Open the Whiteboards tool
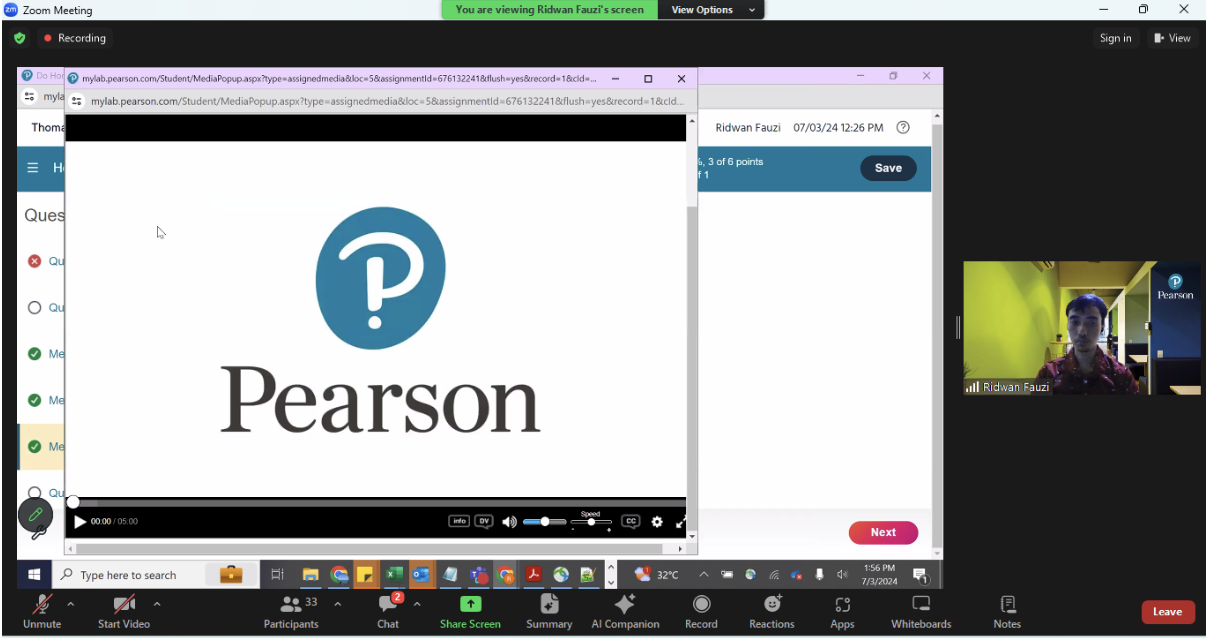 tap(921, 610)
